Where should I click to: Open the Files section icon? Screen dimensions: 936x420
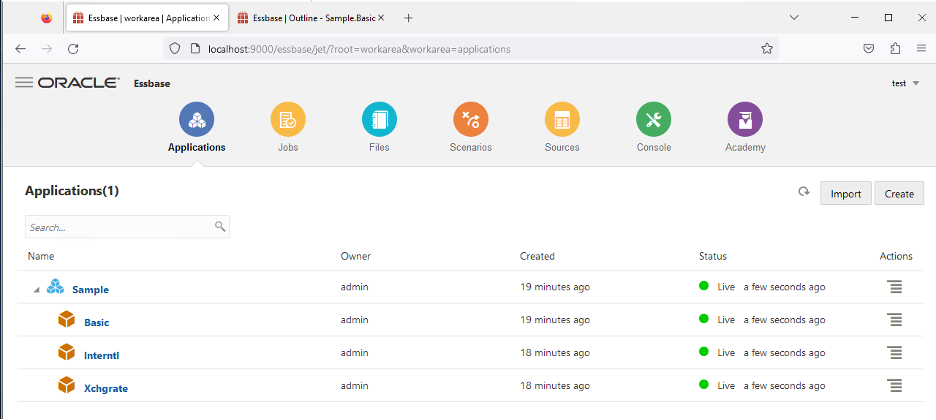[379, 119]
